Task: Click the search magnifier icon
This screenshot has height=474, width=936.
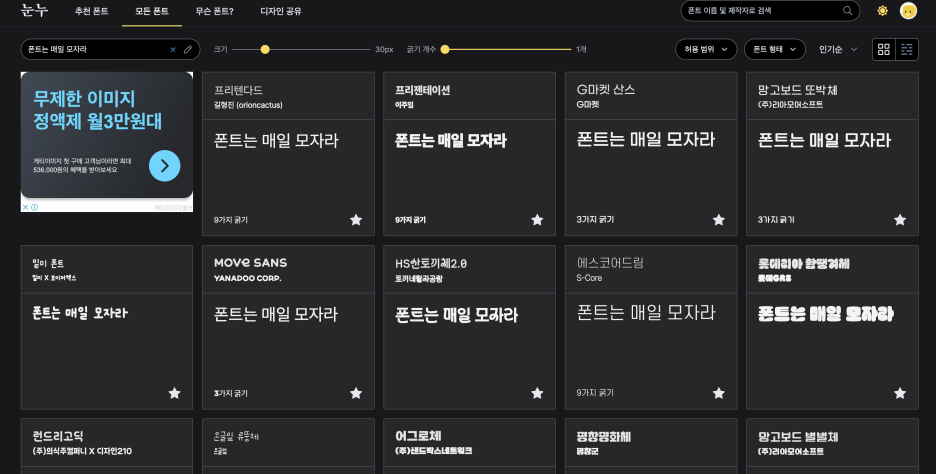Action: pyautogui.click(x=847, y=11)
